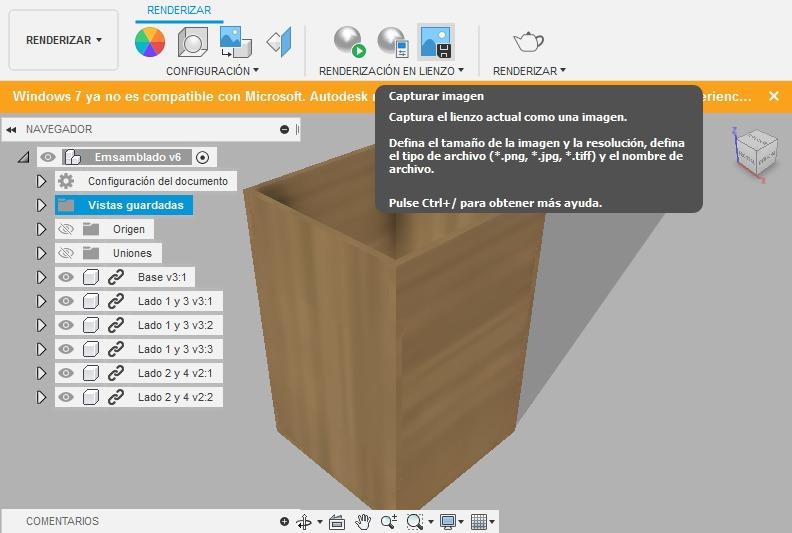Open the RENDERIZAR workspace dropdown button
The image size is (792, 533).
(x=64, y=40)
